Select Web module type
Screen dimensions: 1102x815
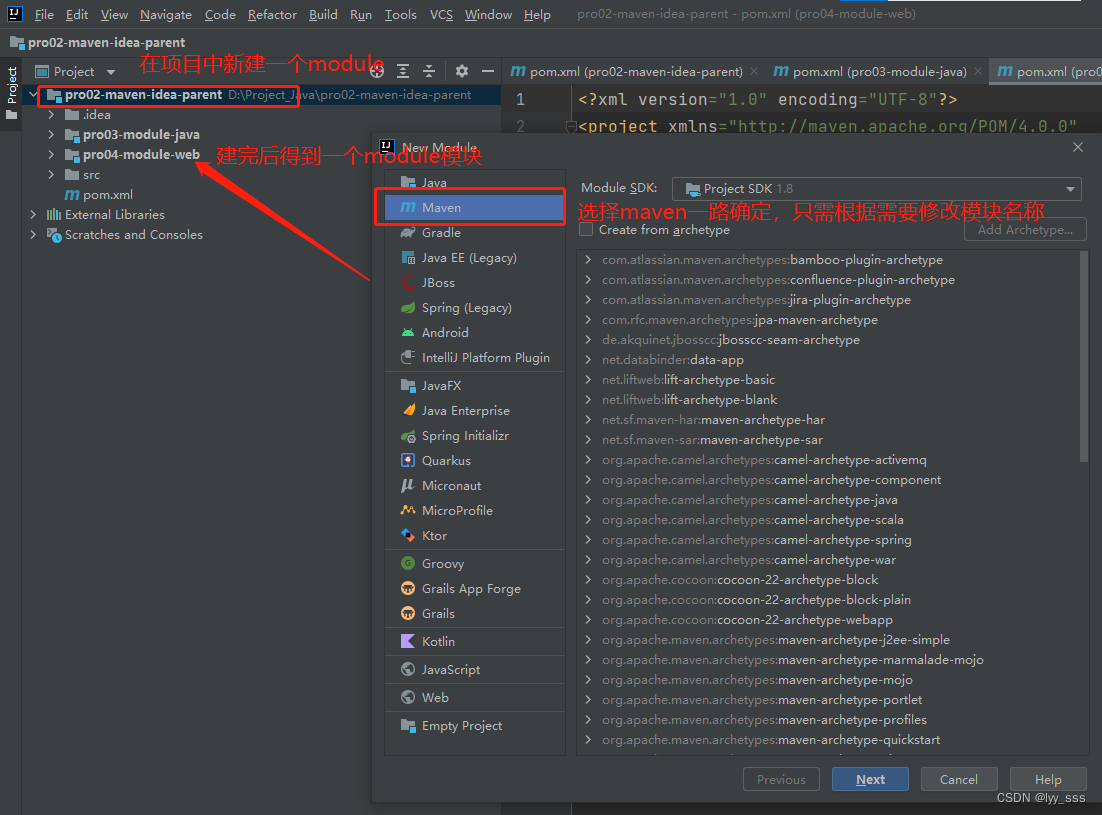click(x=475, y=698)
